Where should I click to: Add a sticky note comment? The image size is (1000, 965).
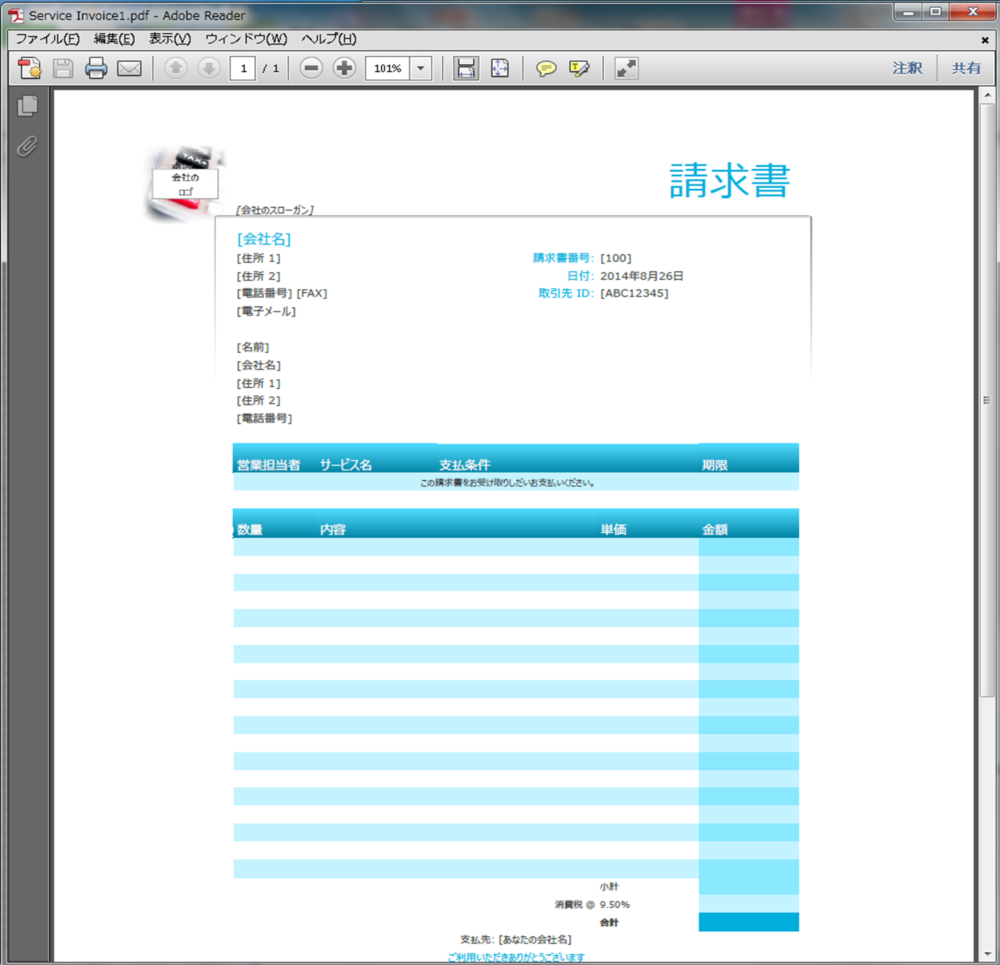point(546,68)
